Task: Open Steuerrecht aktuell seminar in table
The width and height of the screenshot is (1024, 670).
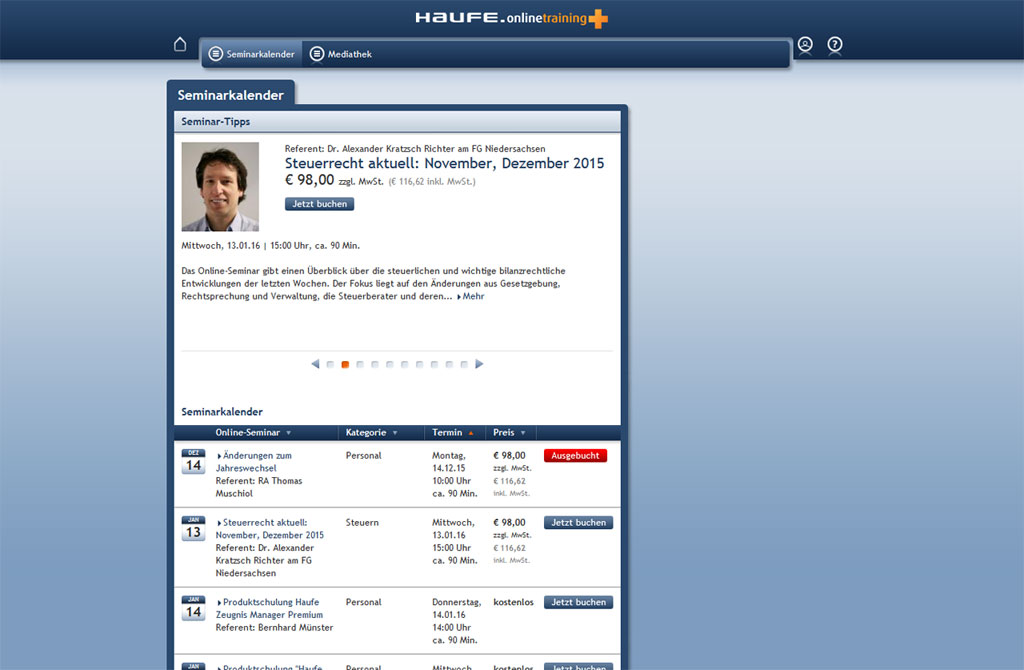Action: click(270, 529)
